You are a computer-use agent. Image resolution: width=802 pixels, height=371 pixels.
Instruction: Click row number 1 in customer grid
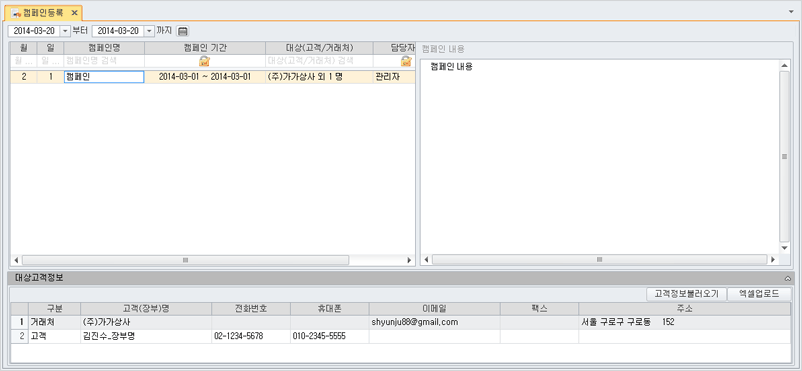pyautogui.click(x=19, y=322)
